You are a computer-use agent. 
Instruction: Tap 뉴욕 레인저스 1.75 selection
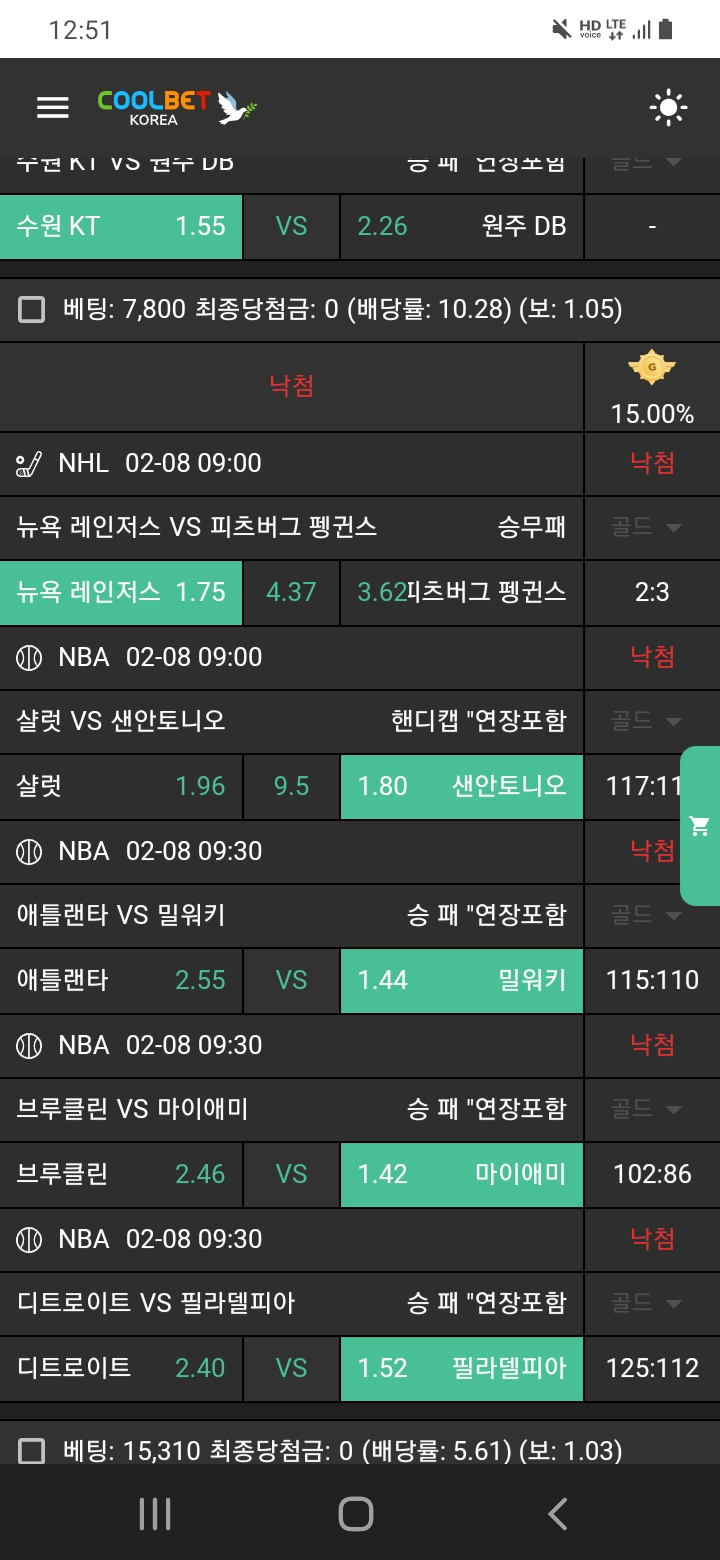click(x=121, y=592)
